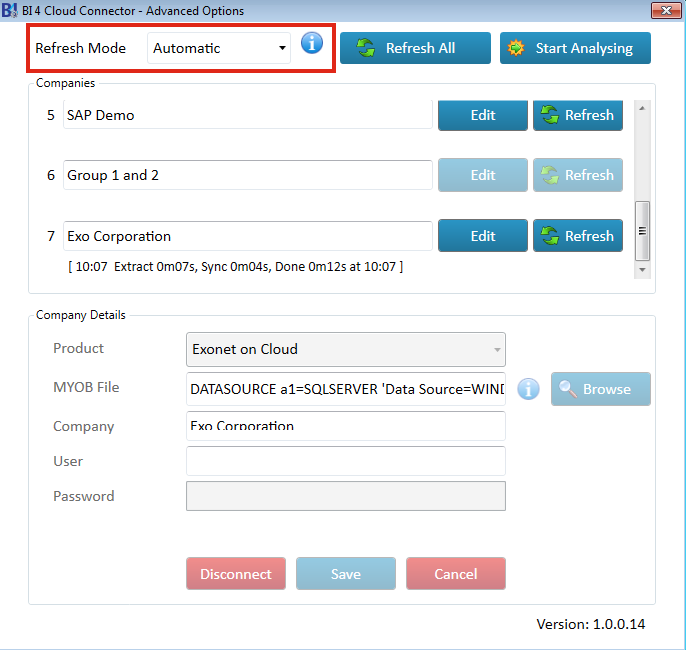Expand the Product dropdown

coord(346,349)
